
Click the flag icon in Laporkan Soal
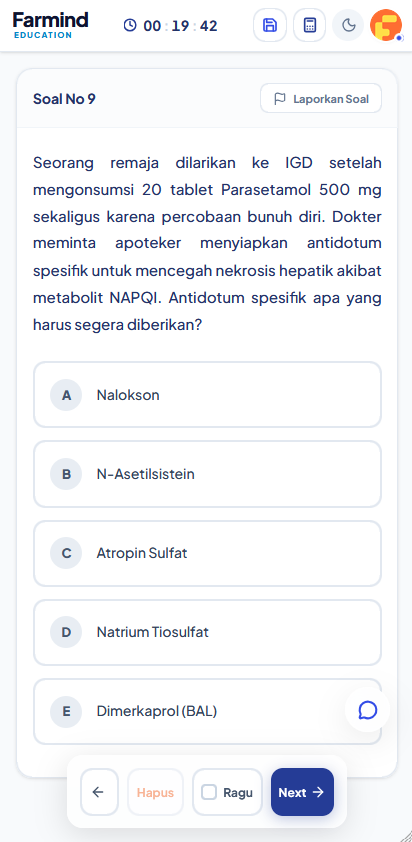[x=279, y=99]
